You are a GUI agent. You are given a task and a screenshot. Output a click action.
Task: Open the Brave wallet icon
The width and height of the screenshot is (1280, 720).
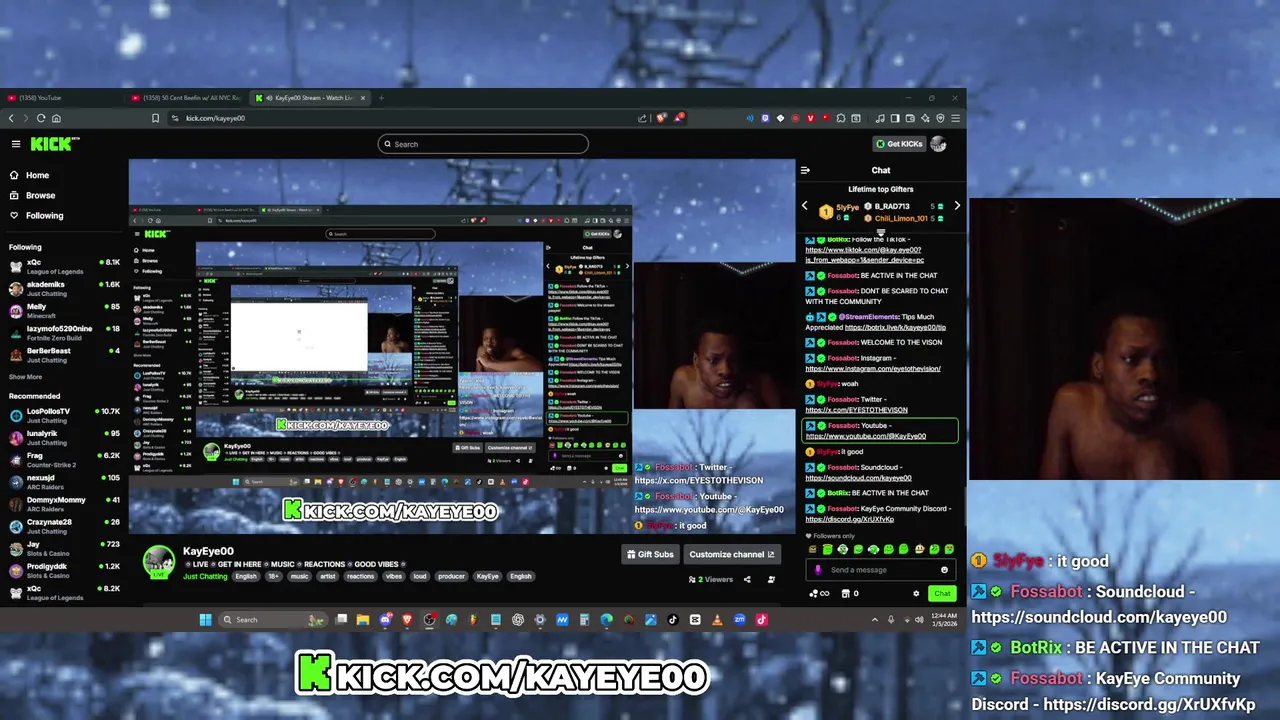coord(910,118)
